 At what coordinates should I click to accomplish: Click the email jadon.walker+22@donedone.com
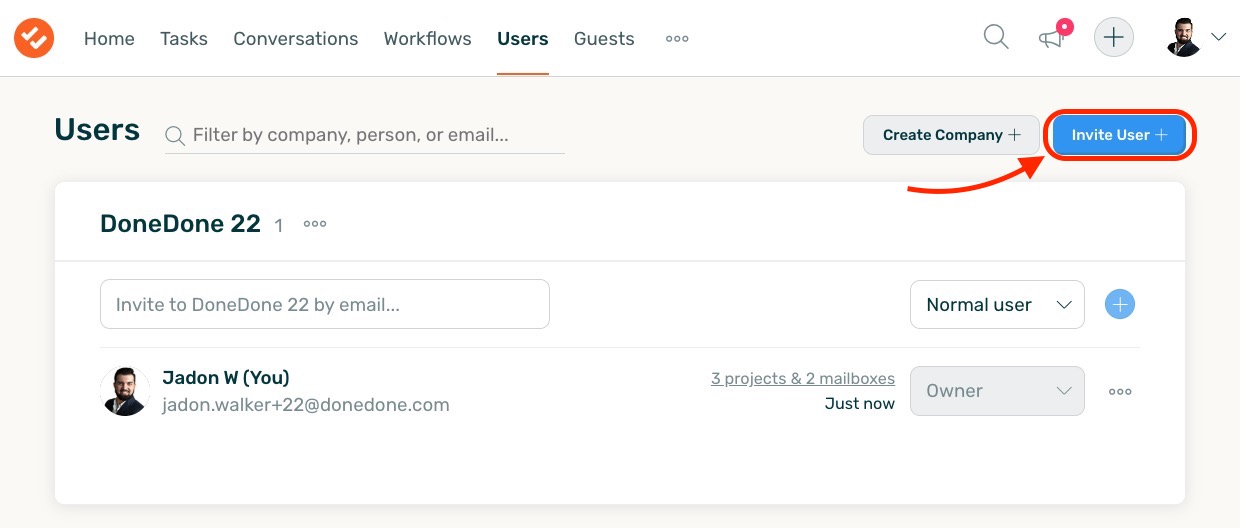[x=306, y=405]
